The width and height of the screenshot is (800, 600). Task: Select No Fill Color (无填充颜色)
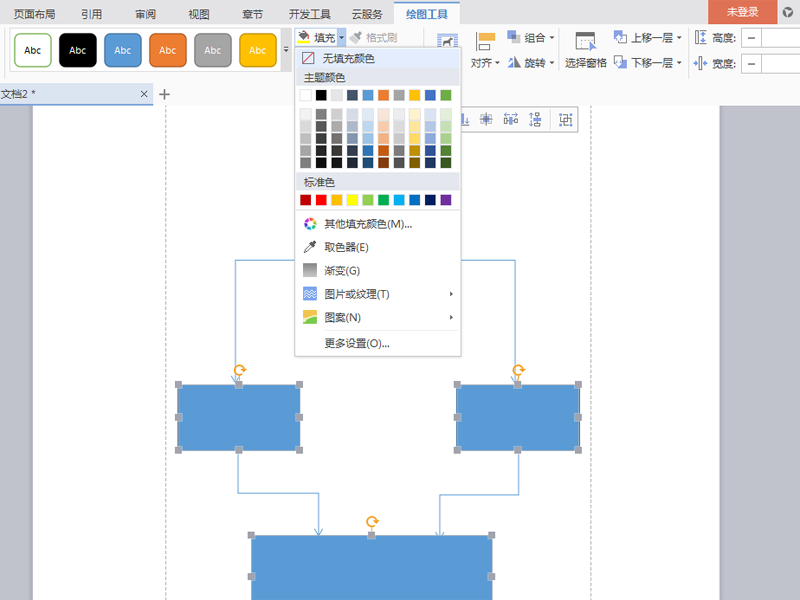click(x=348, y=59)
